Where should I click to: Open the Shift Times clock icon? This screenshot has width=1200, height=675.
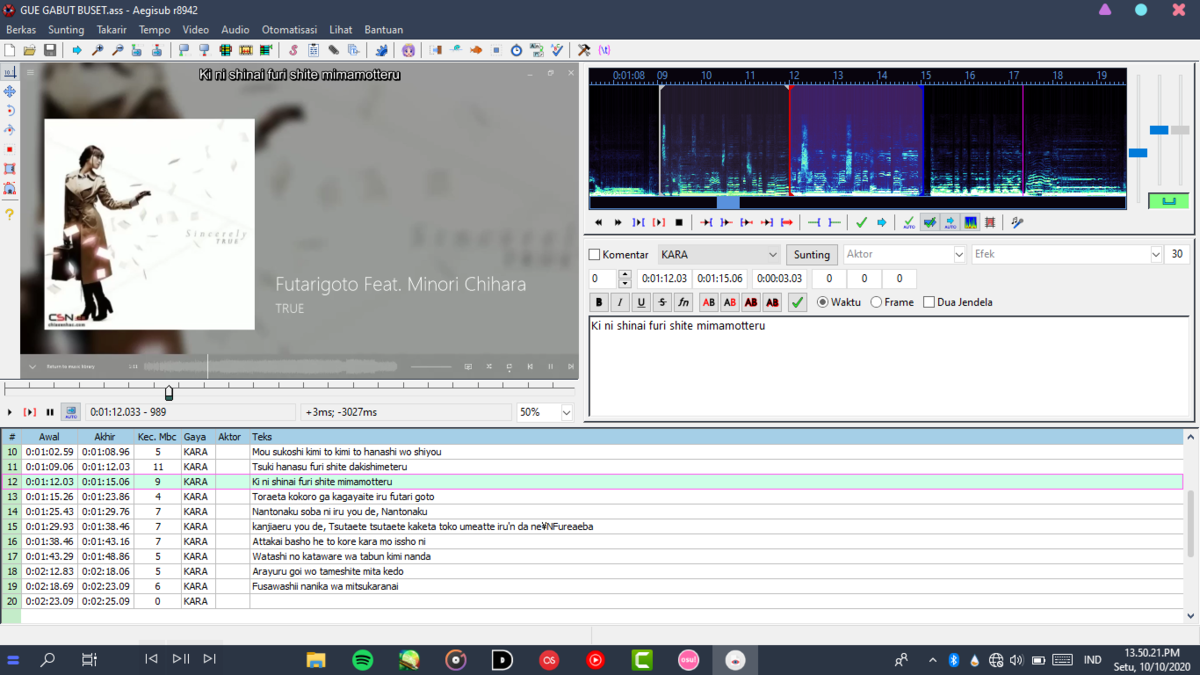(x=516, y=50)
